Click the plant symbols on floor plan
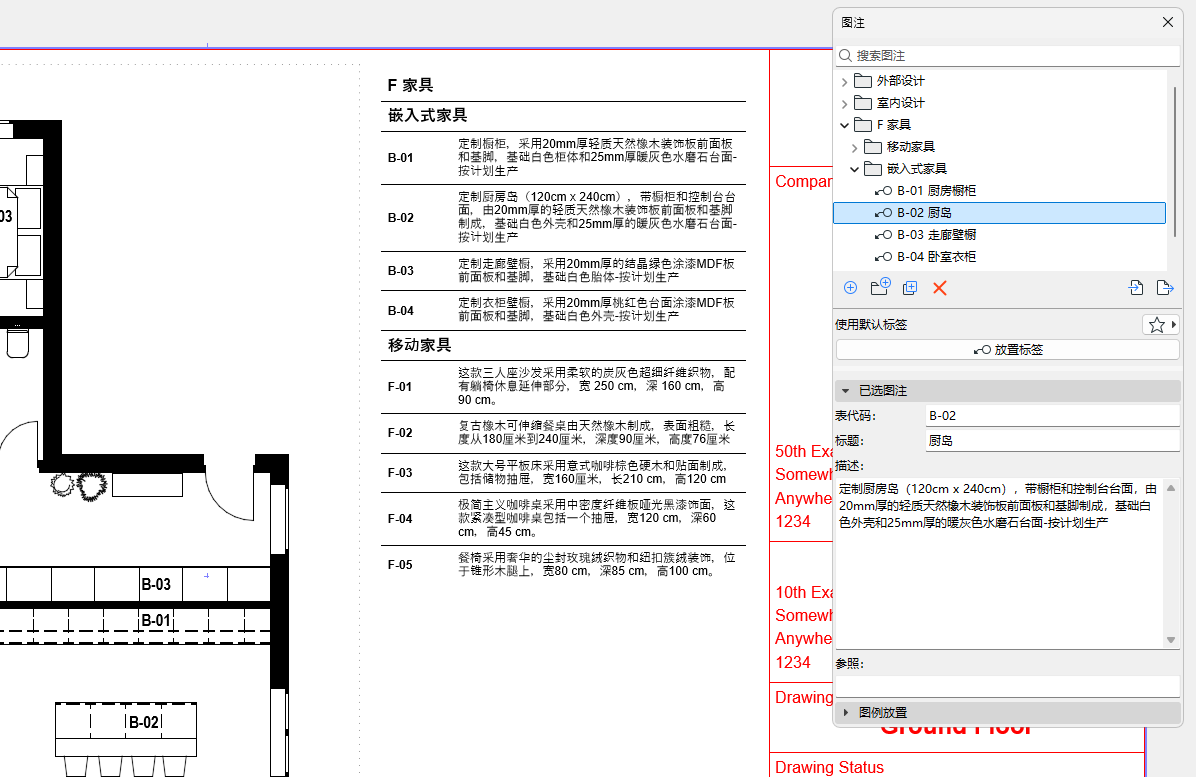Image resolution: width=1196 pixels, height=777 pixels. pyautogui.click(x=79, y=486)
